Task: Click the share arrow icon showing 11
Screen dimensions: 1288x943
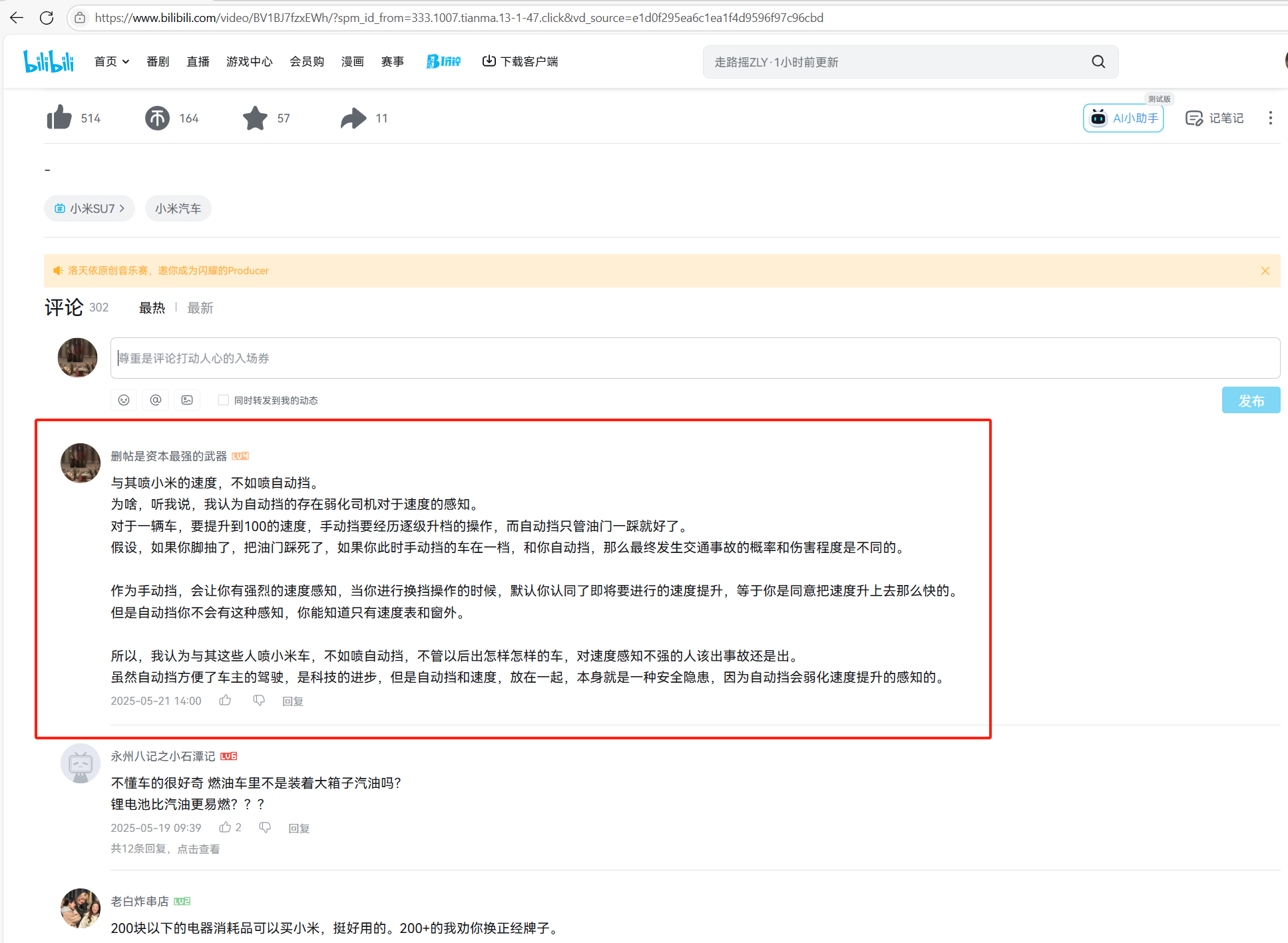Action: pyautogui.click(x=353, y=118)
